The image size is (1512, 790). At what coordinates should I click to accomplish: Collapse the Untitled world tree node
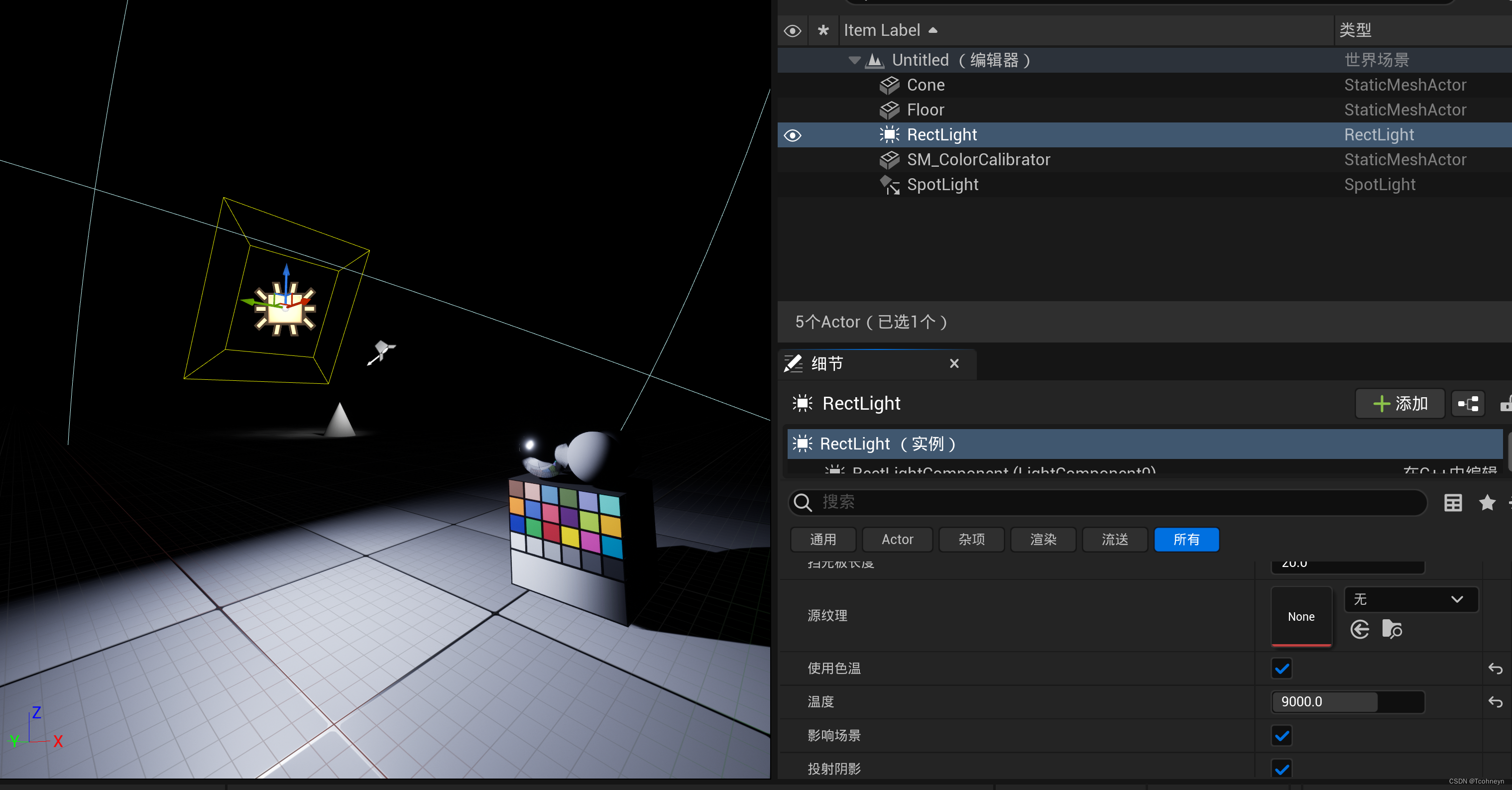point(855,60)
